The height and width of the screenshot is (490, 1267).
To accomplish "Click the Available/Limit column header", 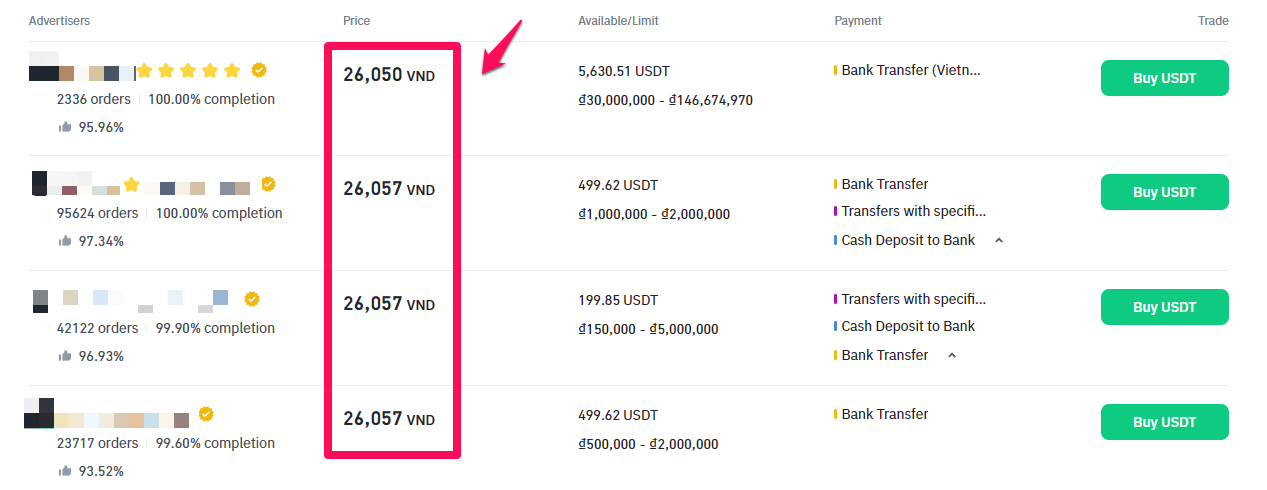I will [x=618, y=21].
